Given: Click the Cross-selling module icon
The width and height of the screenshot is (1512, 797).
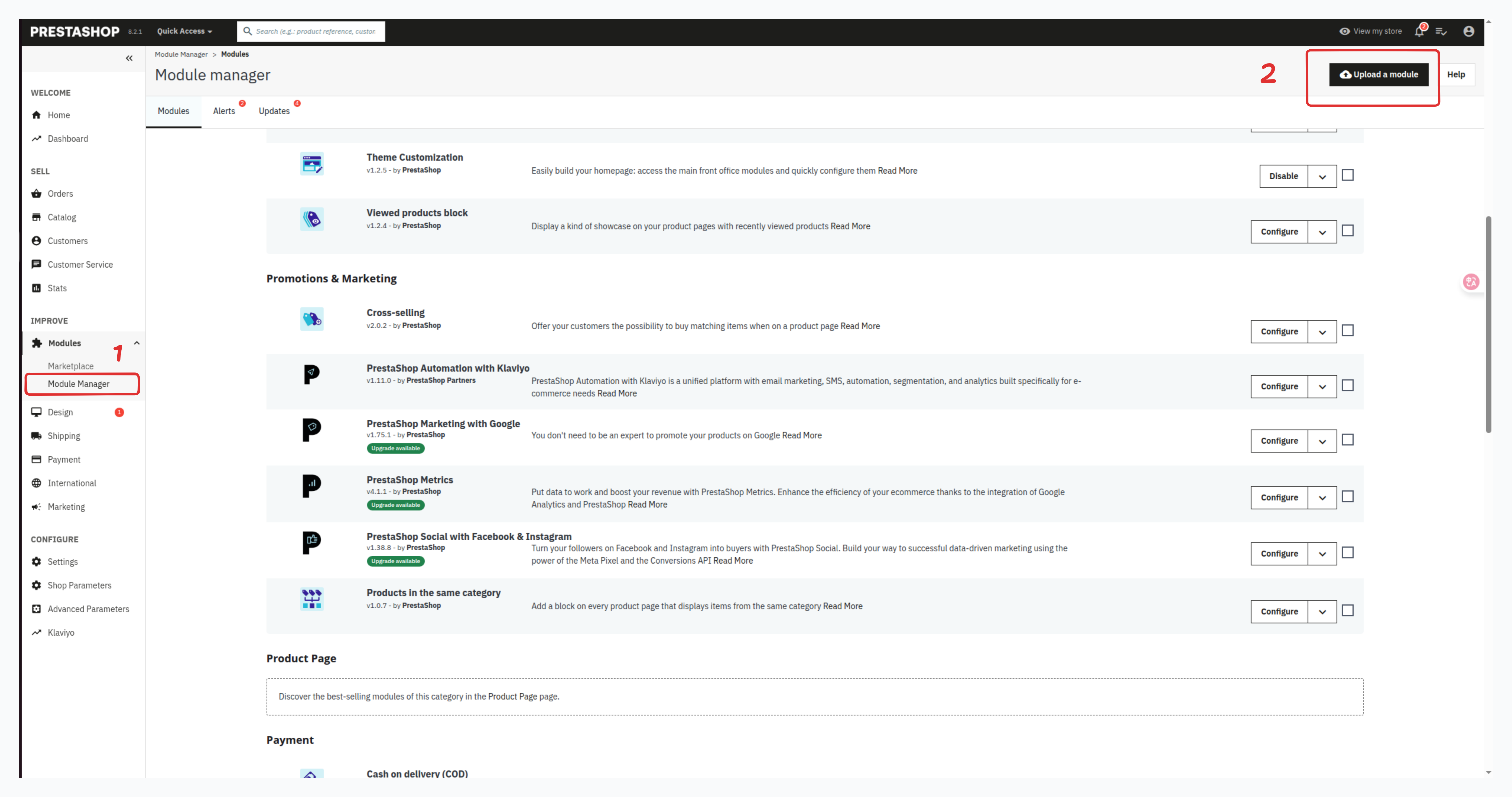Looking at the screenshot, I should tap(312, 319).
